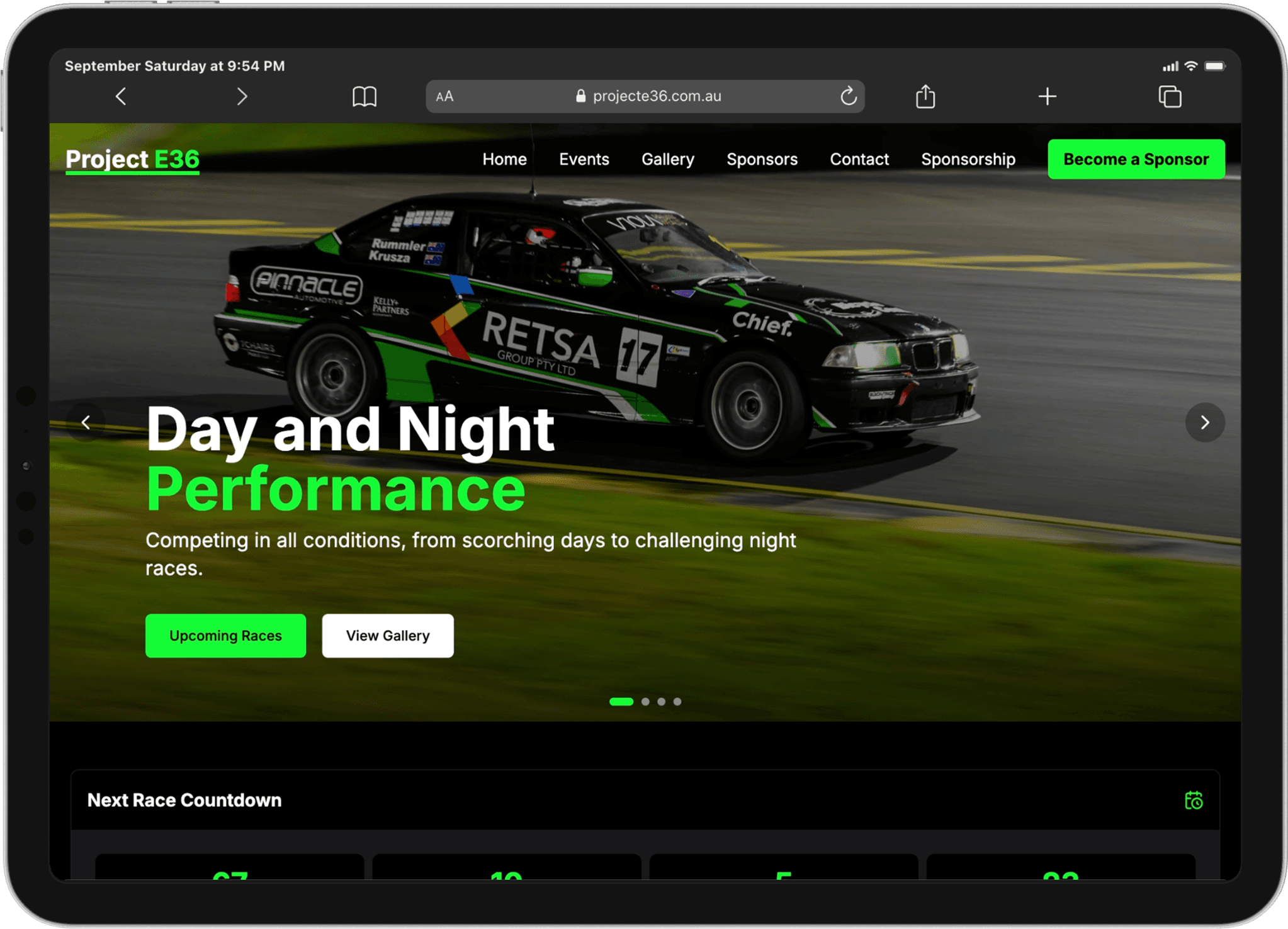Viewport: 1288px width, 929px height.
Task: Tap the date and time in status bar
Action: click(x=175, y=66)
